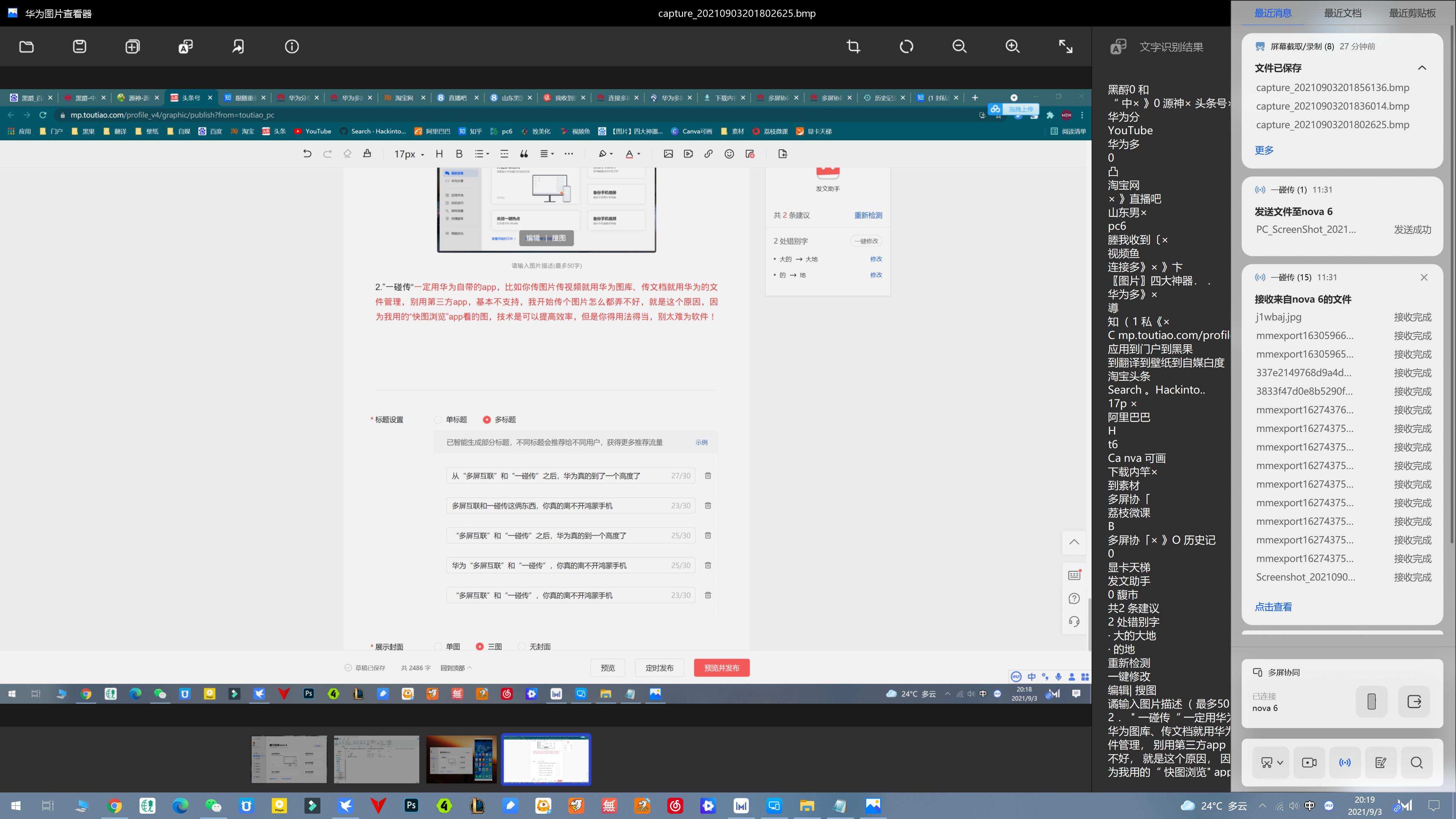1456x819 pixels.
Task: Click the 点击查看 link
Action: (1273, 607)
